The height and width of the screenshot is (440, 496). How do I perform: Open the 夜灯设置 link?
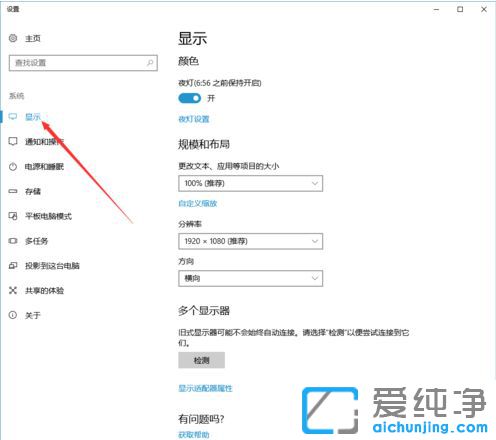click(194, 119)
